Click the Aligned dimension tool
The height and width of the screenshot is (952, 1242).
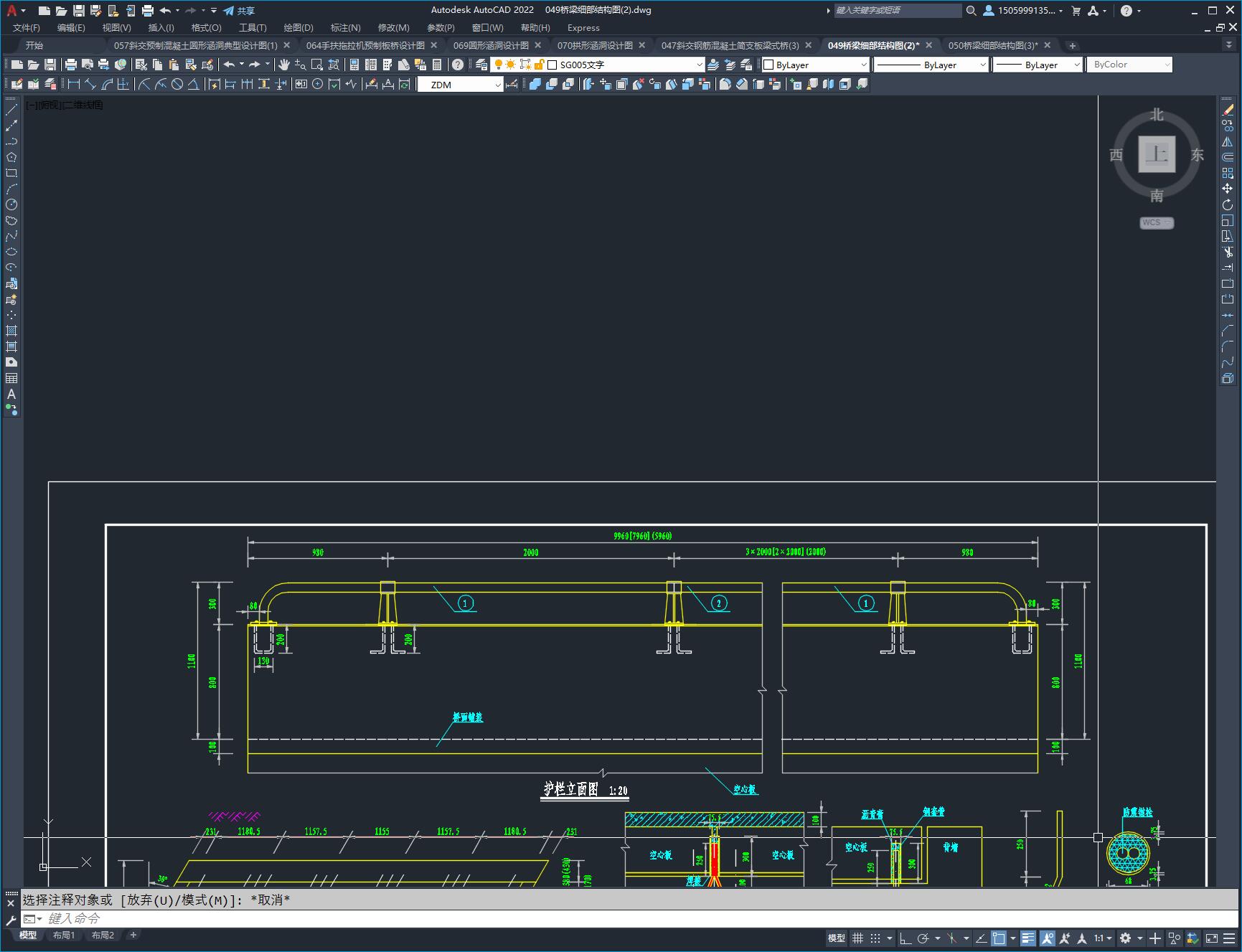90,84
